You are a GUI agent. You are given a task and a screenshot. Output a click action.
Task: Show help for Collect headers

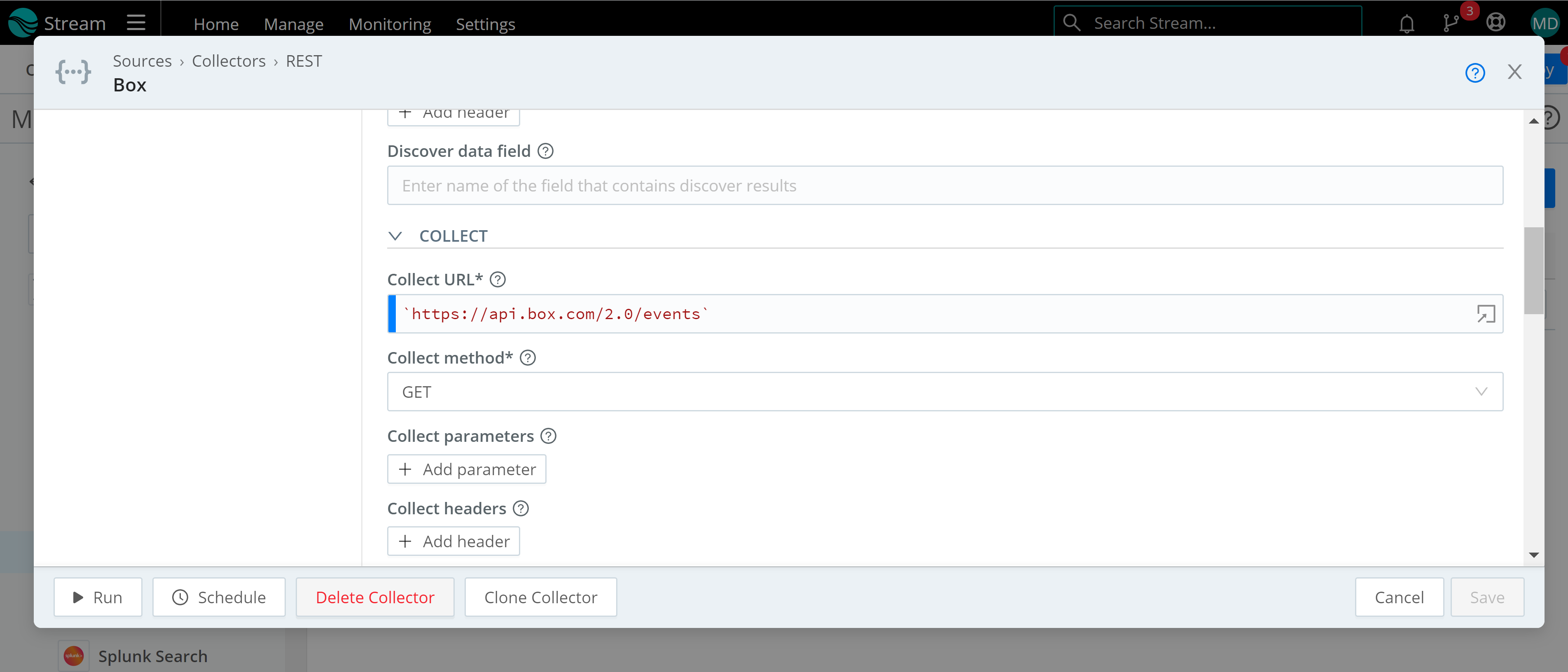point(521,508)
